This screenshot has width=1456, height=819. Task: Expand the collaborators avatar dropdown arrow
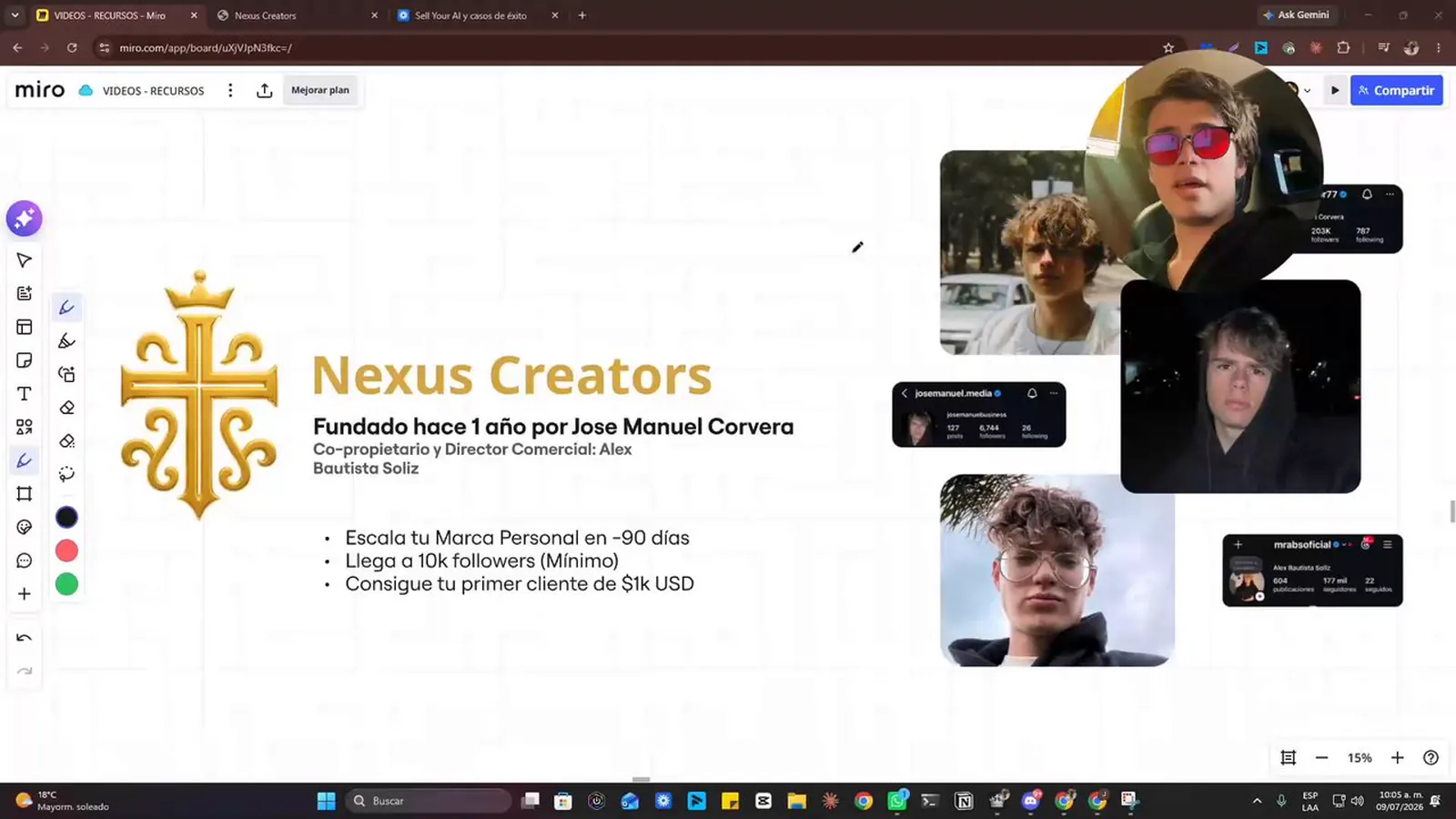pyautogui.click(x=1308, y=90)
